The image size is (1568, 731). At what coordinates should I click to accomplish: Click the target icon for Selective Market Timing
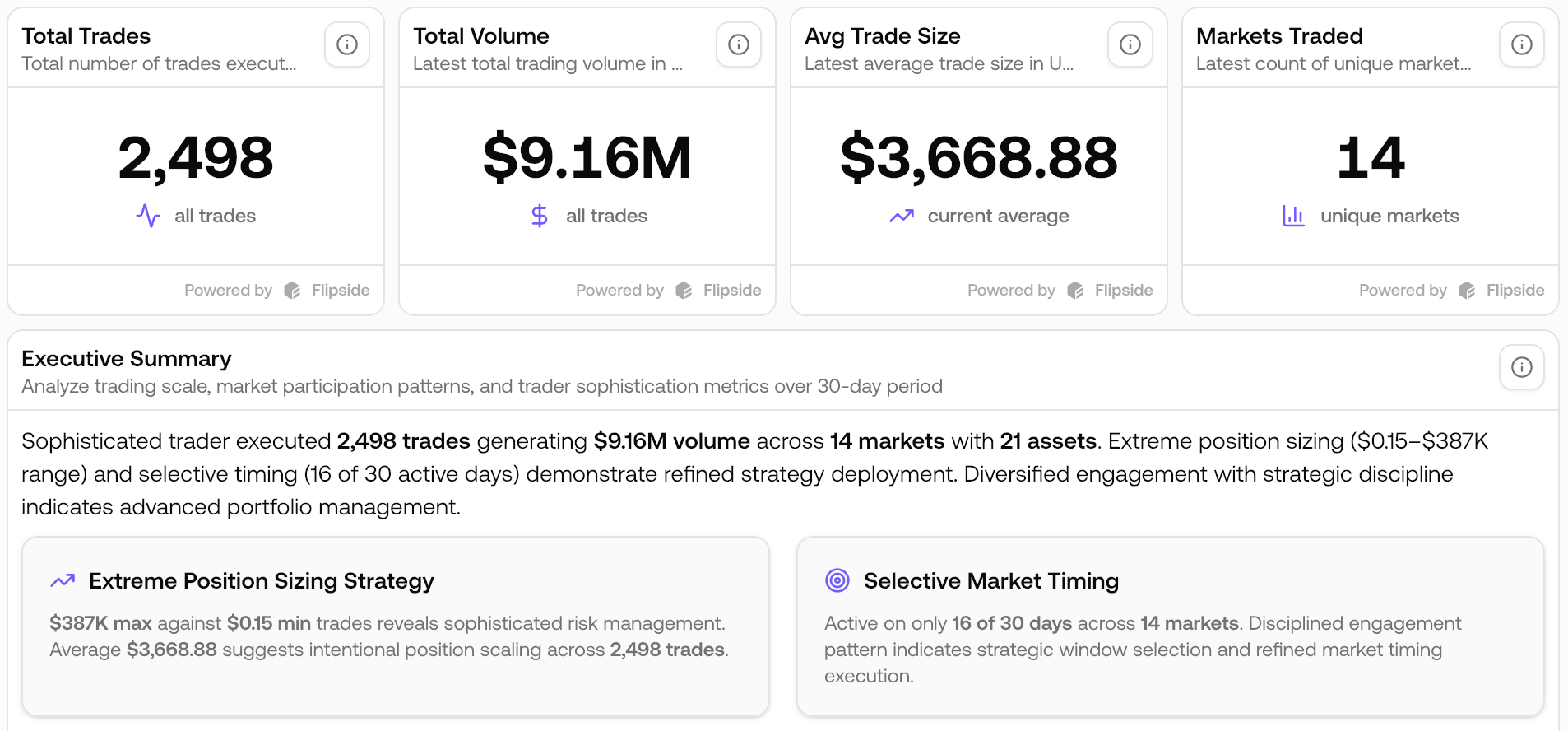click(837, 580)
